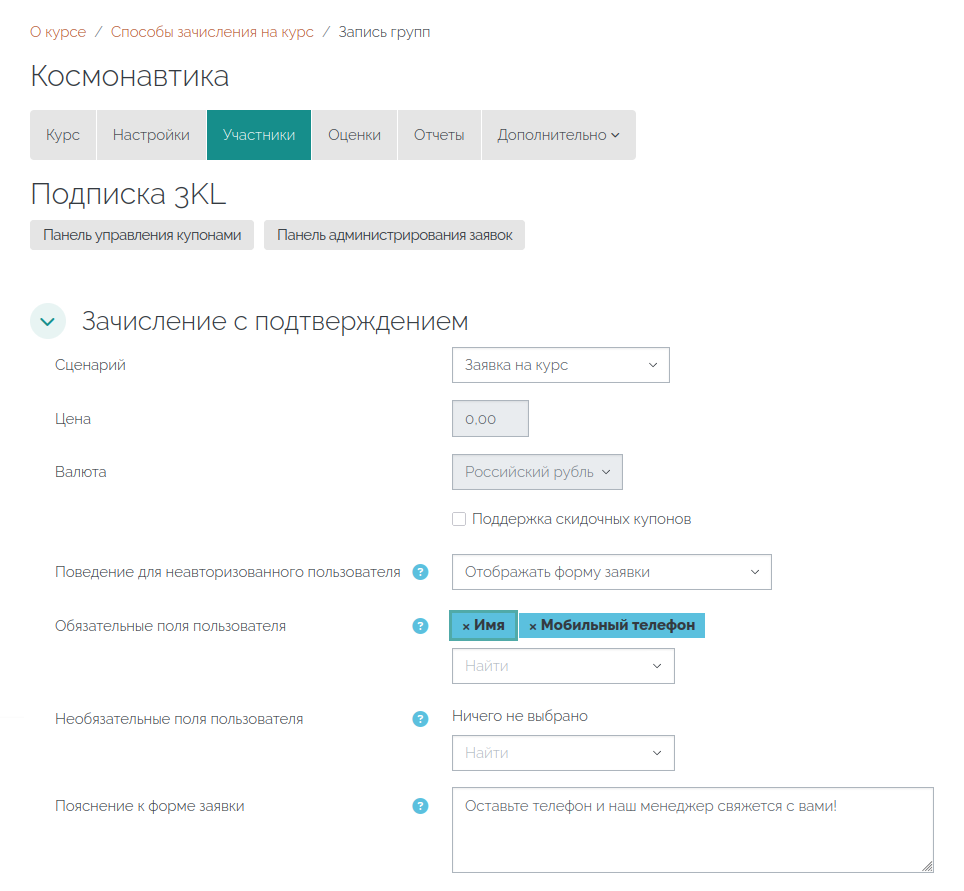The height and width of the screenshot is (891, 964).
Task: Remove the Мобильный телефон field tag
Action: [612, 625]
